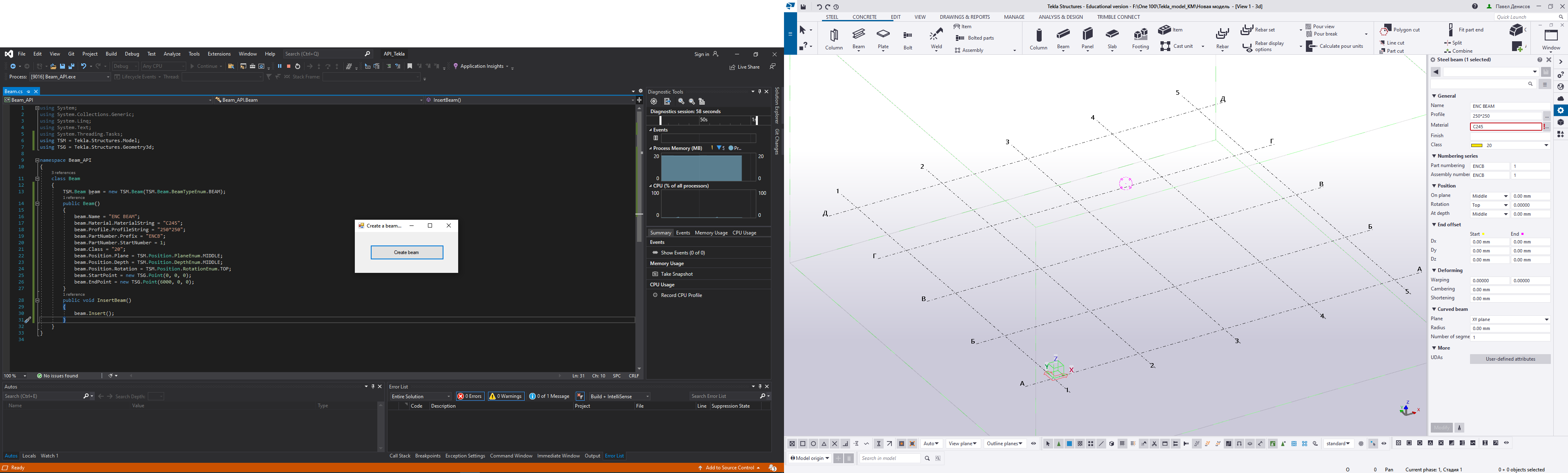1568x473 pixels.
Task: Start Debugging with the Continue button in Visual Studio
Action: (x=206, y=66)
